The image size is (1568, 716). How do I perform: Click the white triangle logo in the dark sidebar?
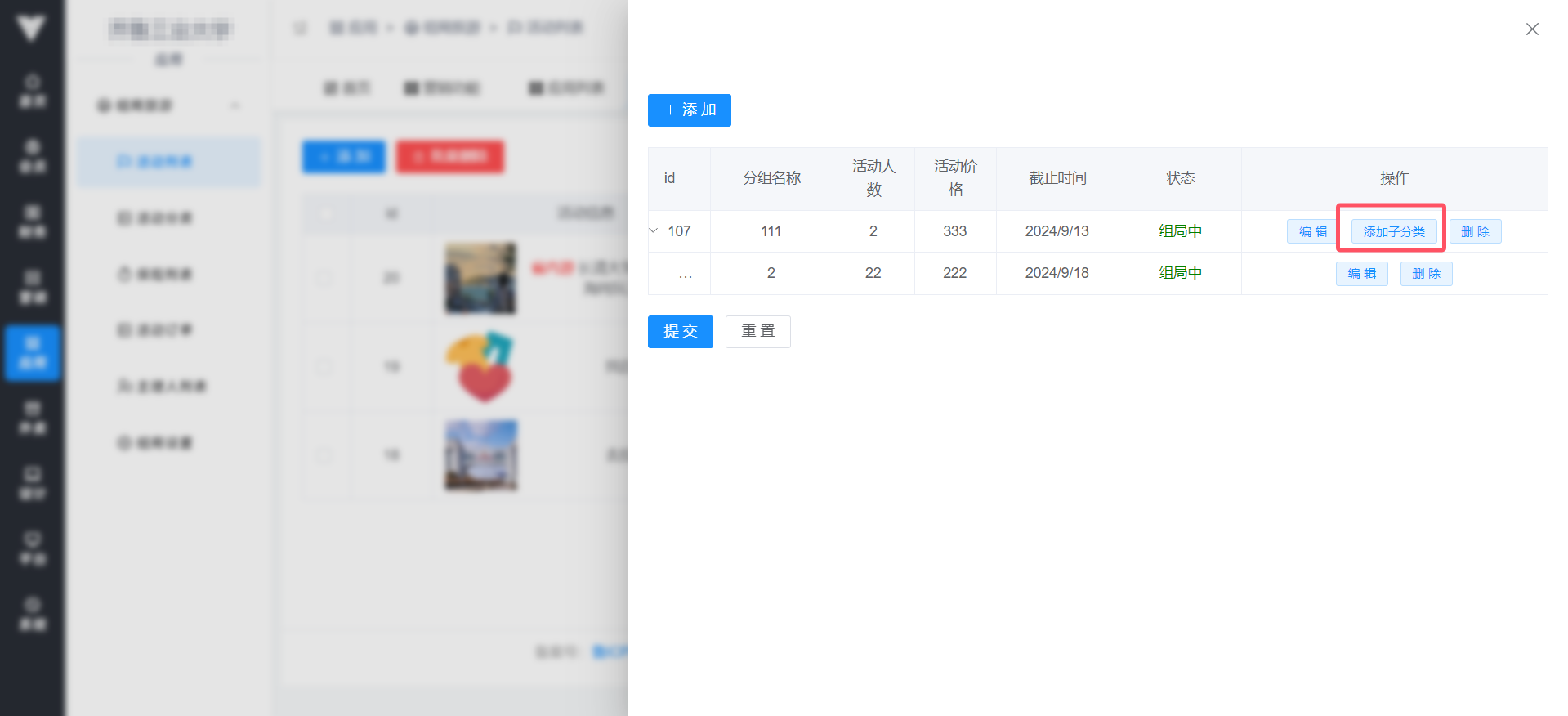click(31, 29)
